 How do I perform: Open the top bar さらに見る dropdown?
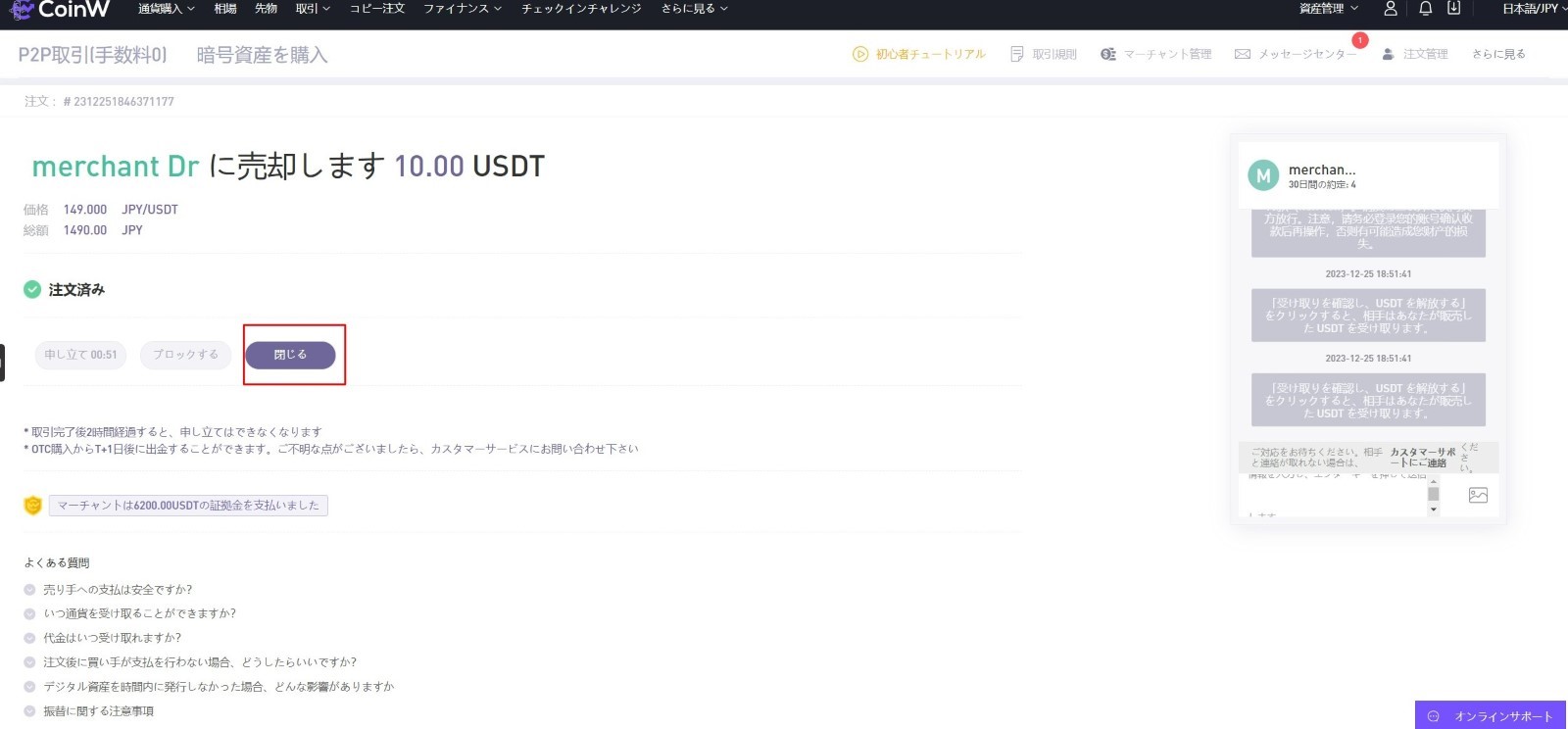(x=695, y=9)
